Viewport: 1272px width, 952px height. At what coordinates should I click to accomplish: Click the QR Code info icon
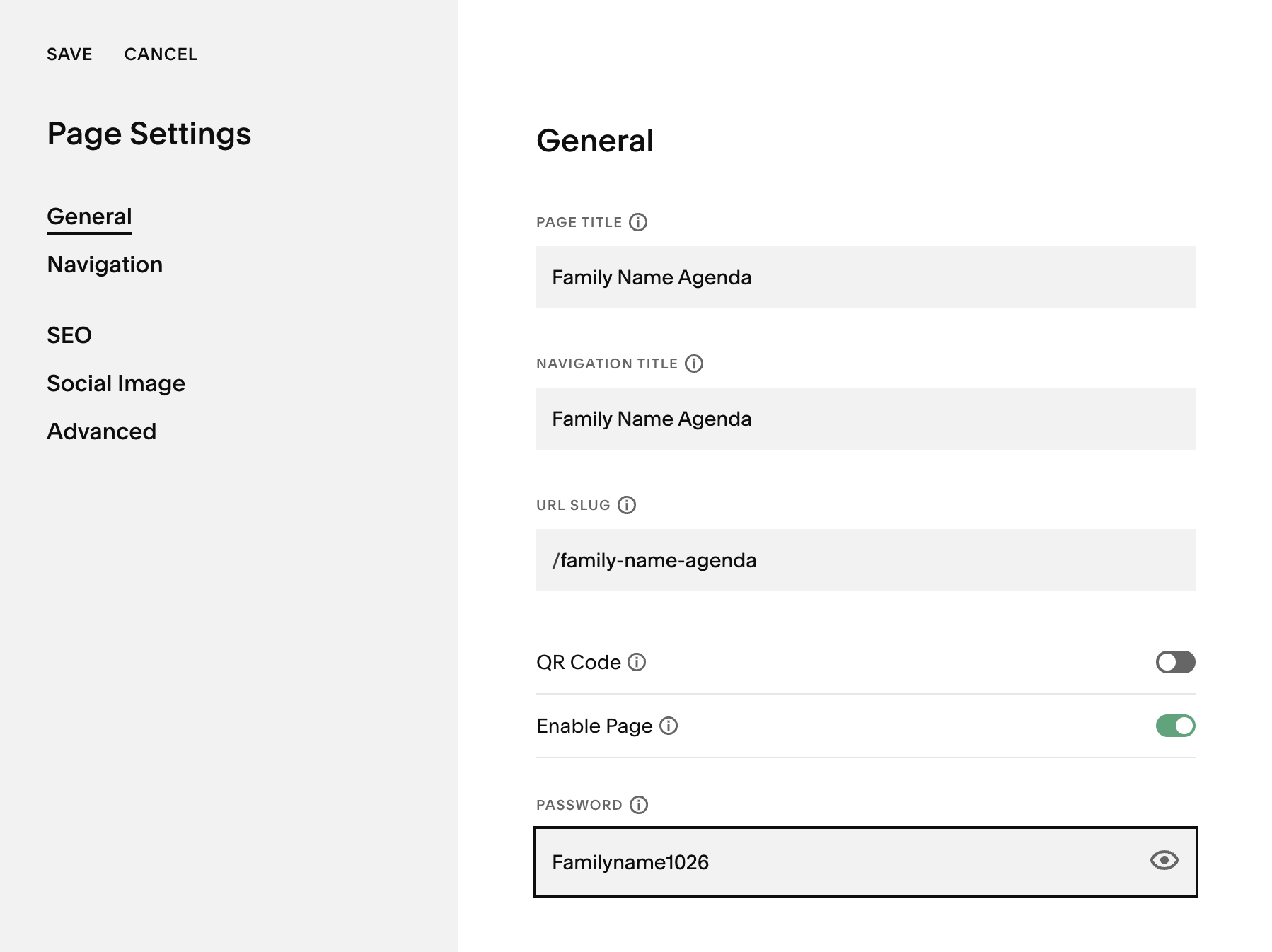coord(637,662)
